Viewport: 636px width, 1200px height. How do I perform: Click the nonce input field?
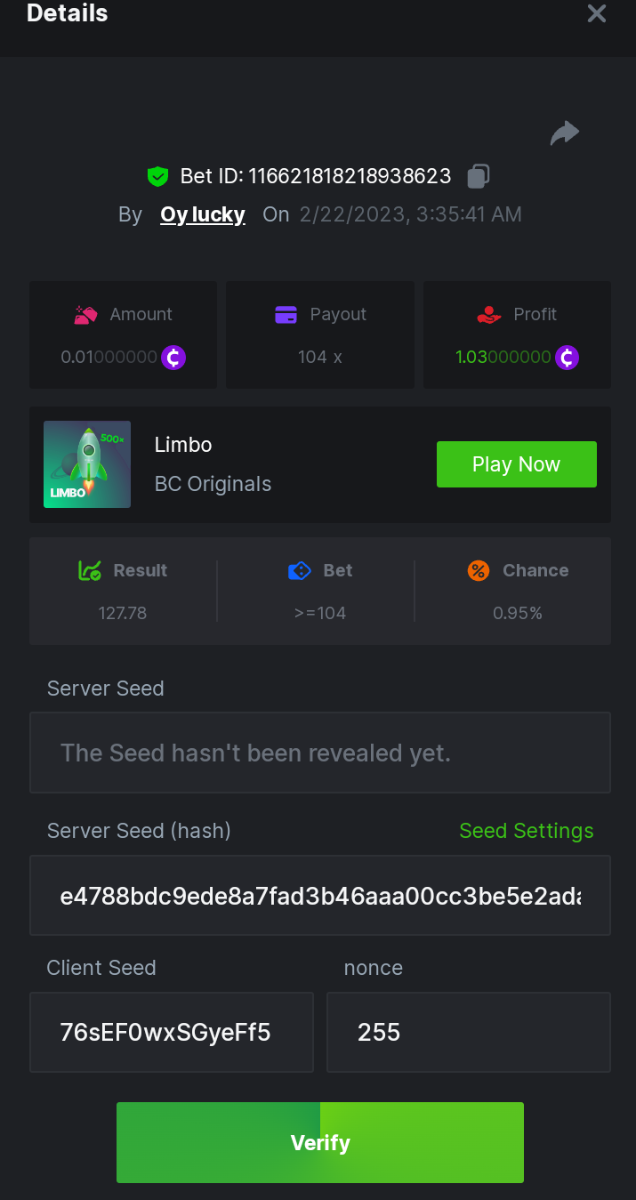(468, 1032)
